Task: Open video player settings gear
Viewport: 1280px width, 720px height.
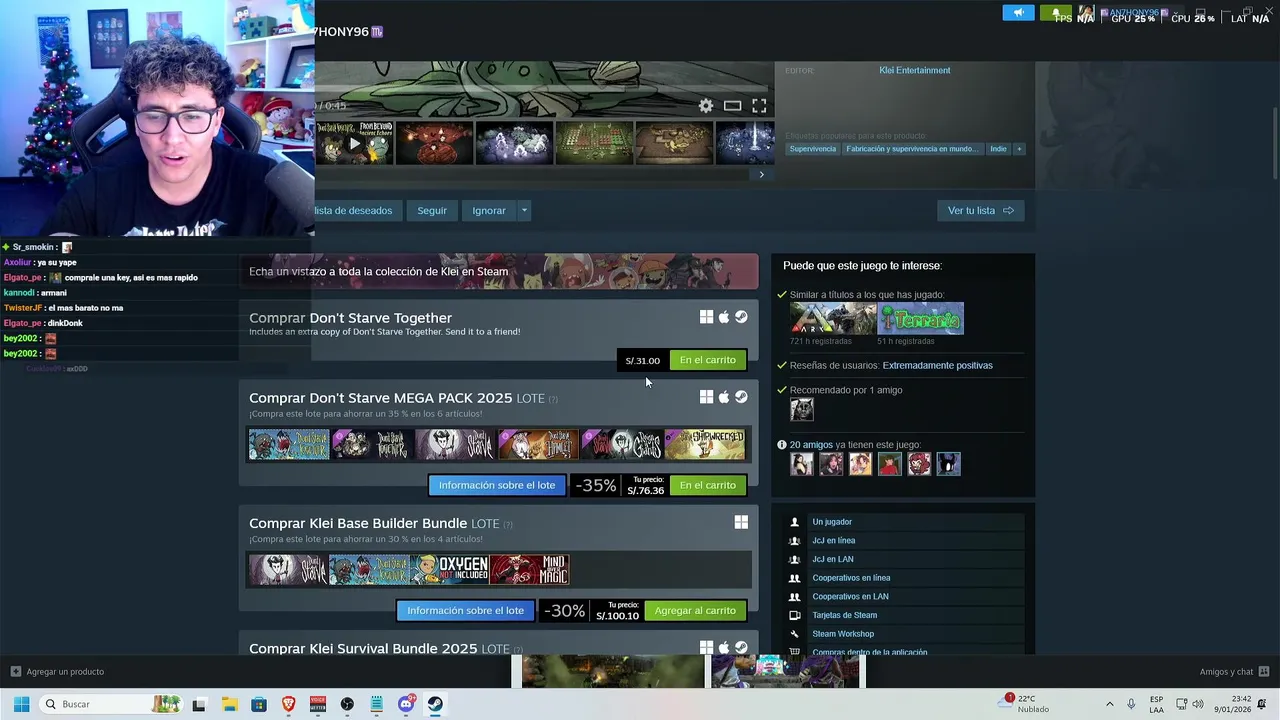Action: (x=706, y=106)
